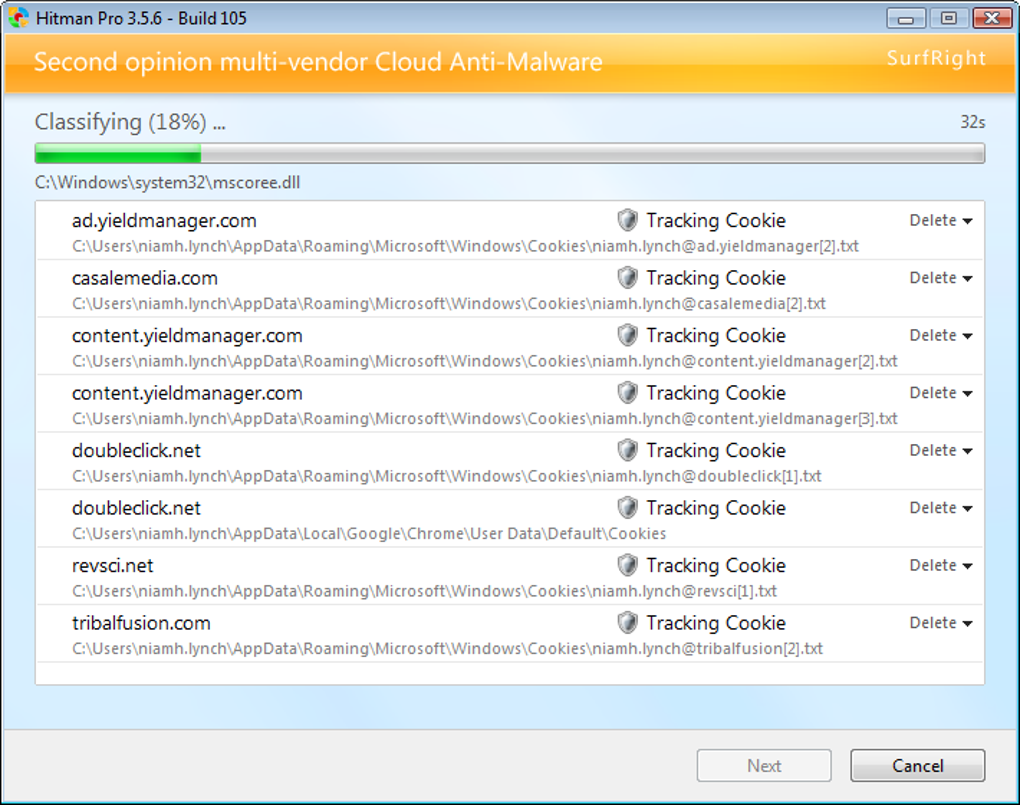
Task: Click the disabled Next button
Action: [x=764, y=765]
